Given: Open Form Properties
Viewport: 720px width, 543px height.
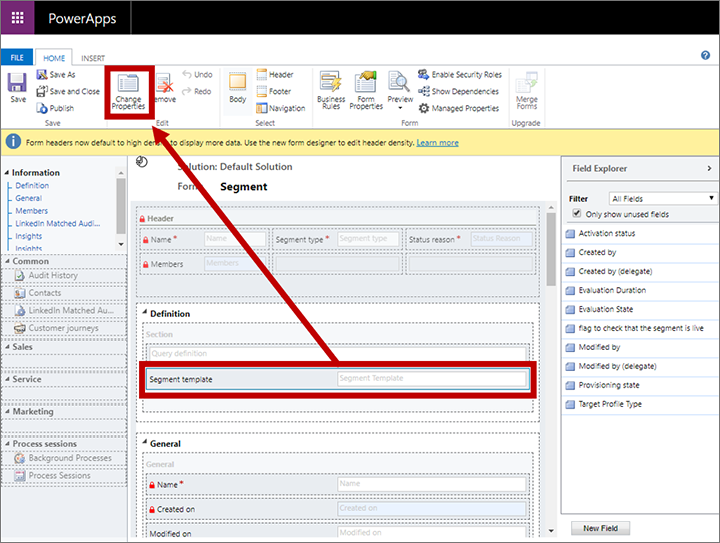Looking at the screenshot, I should pos(366,90).
